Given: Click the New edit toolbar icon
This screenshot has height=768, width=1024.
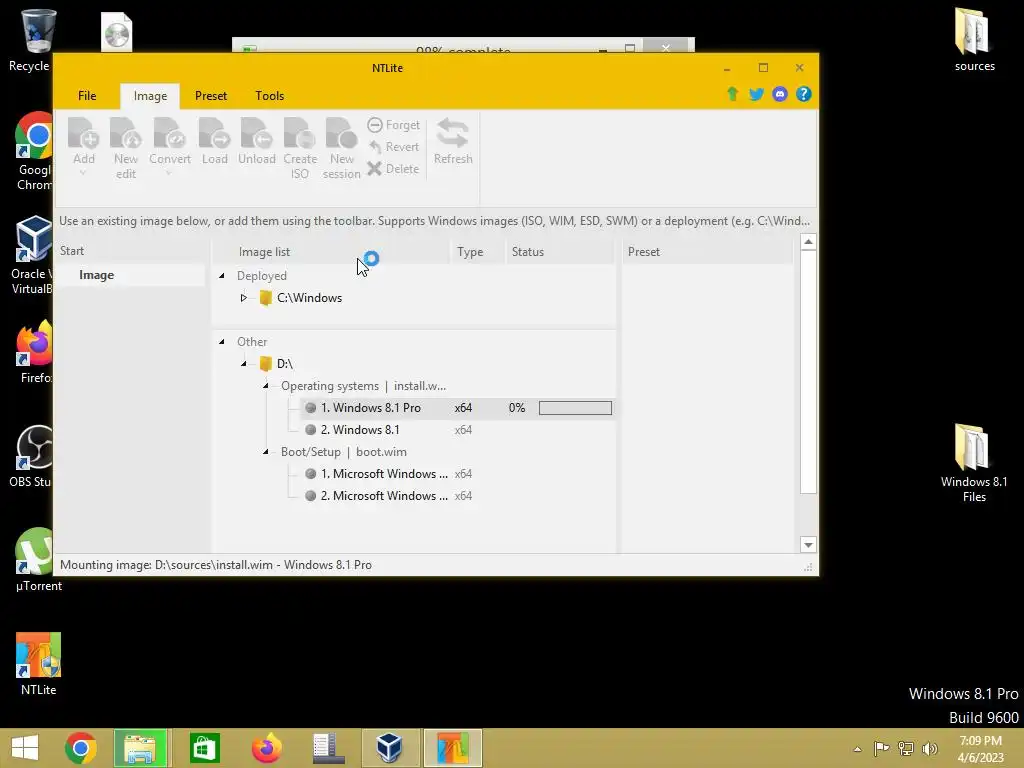Looking at the screenshot, I should coord(125,148).
